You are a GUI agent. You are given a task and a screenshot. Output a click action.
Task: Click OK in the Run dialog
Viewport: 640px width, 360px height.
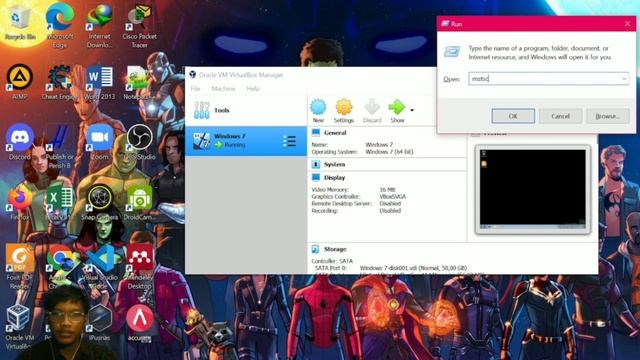click(x=513, y=116)
